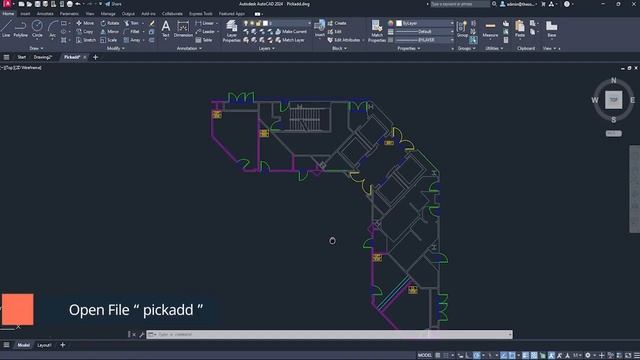This screenshot has width=640, height=360.
Task: Click the Paste clipboard button
Action: point(520,29)
